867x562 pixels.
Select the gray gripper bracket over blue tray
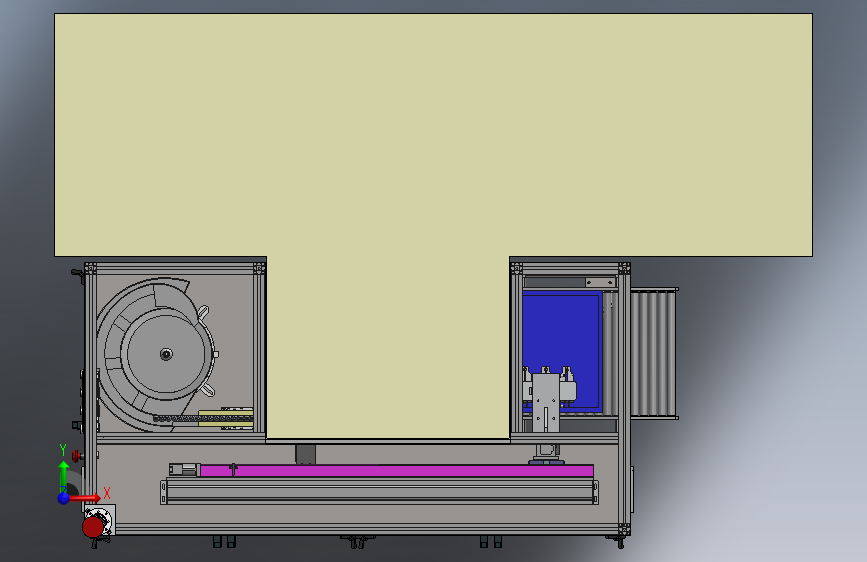click(x=546, y=402)
